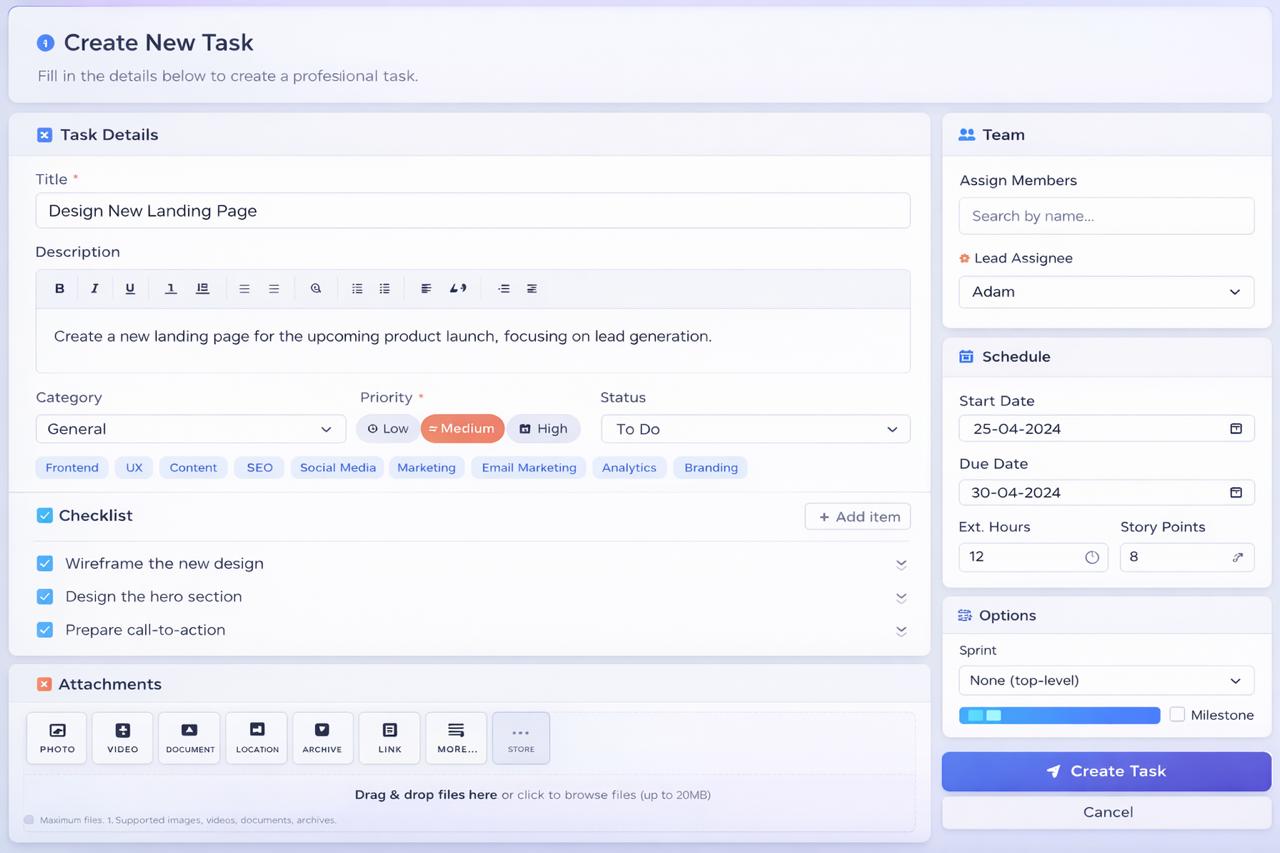
Task: Set priority to High
Action: click(x=544, y=428)
